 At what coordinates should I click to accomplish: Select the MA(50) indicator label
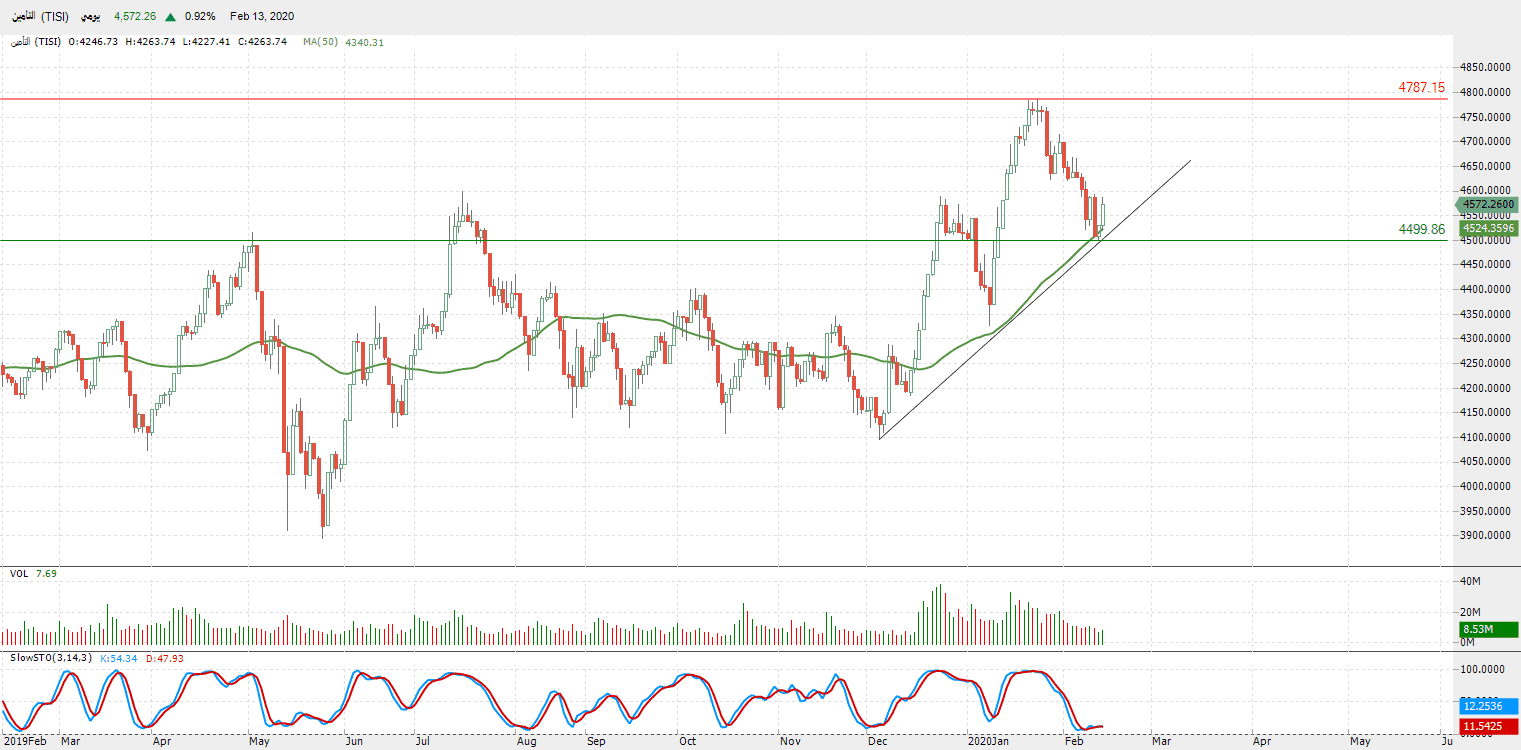click(x=321, y=42)
